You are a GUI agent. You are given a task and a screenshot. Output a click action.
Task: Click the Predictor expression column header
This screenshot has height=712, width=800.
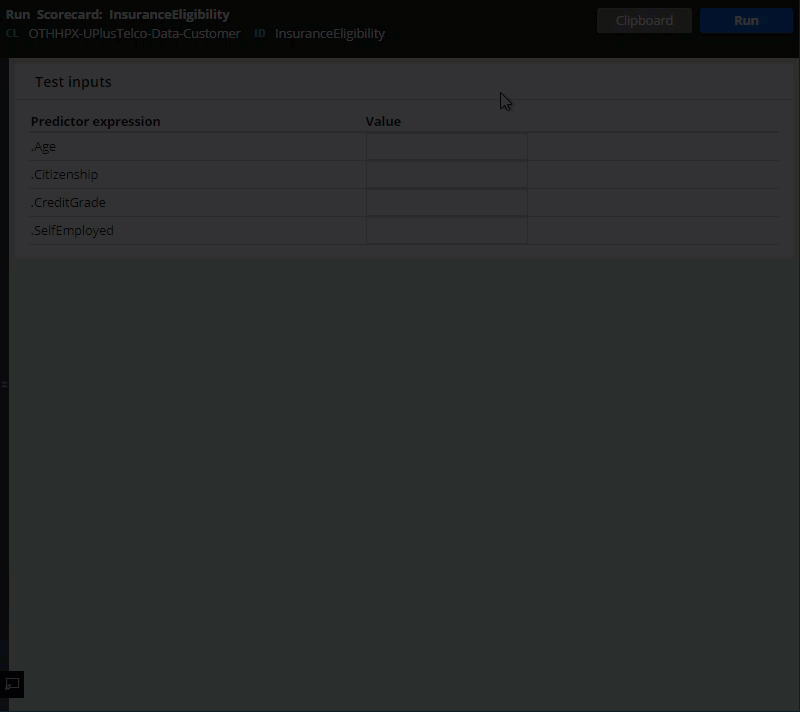tap(95, 122)
